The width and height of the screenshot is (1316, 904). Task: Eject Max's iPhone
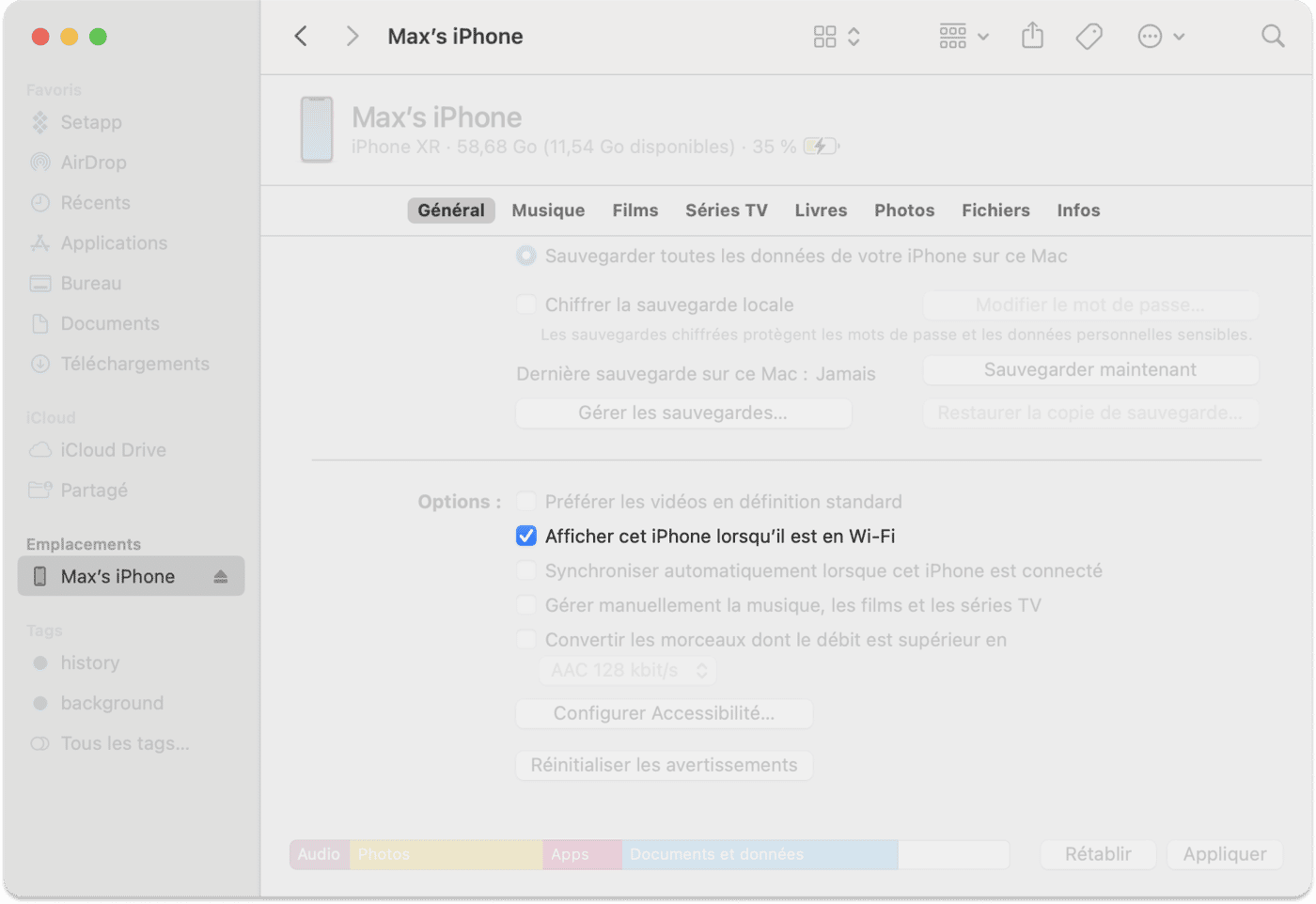click(x=221, y=576)
